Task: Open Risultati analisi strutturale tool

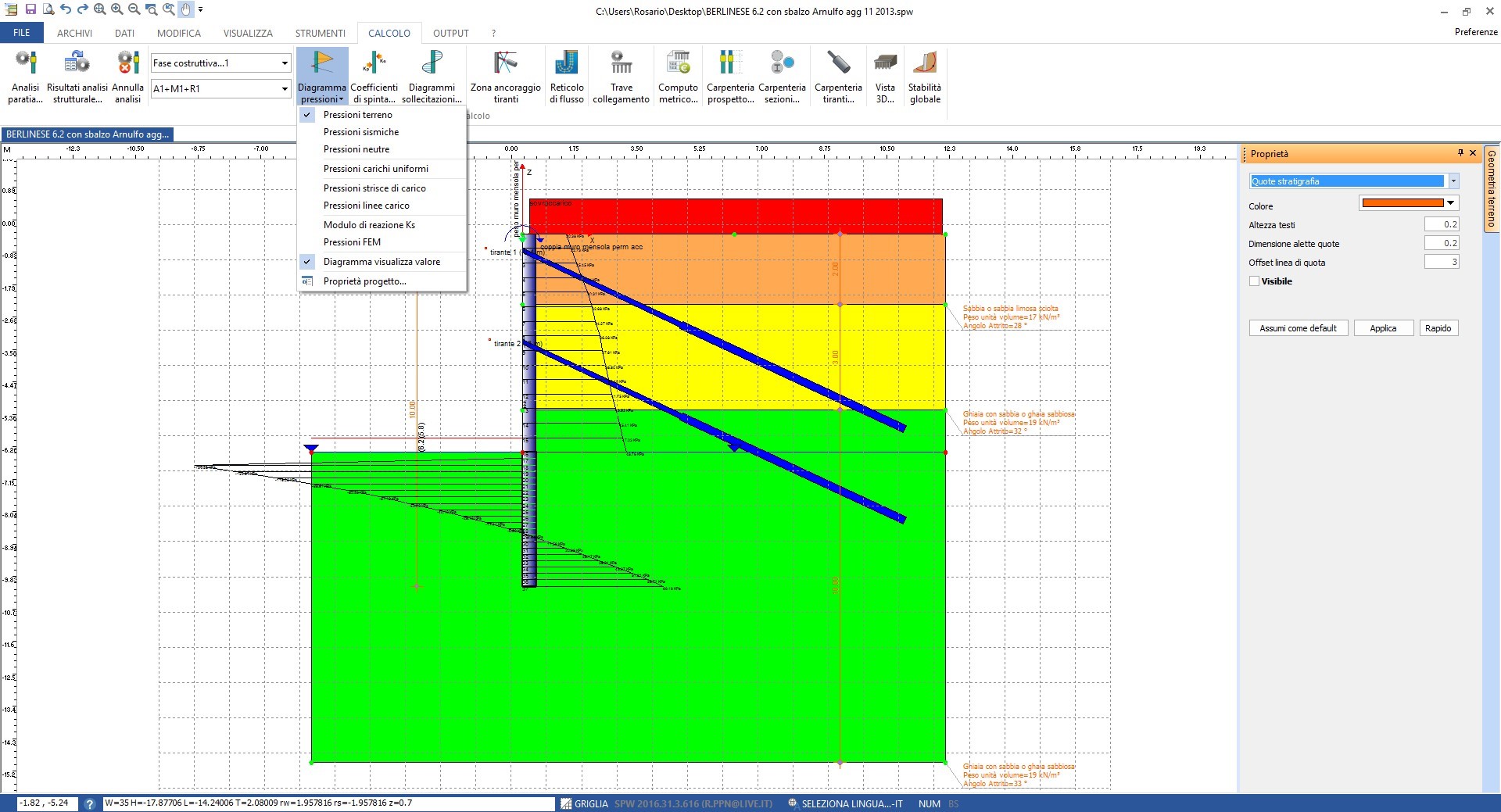Action: [77, 75]
